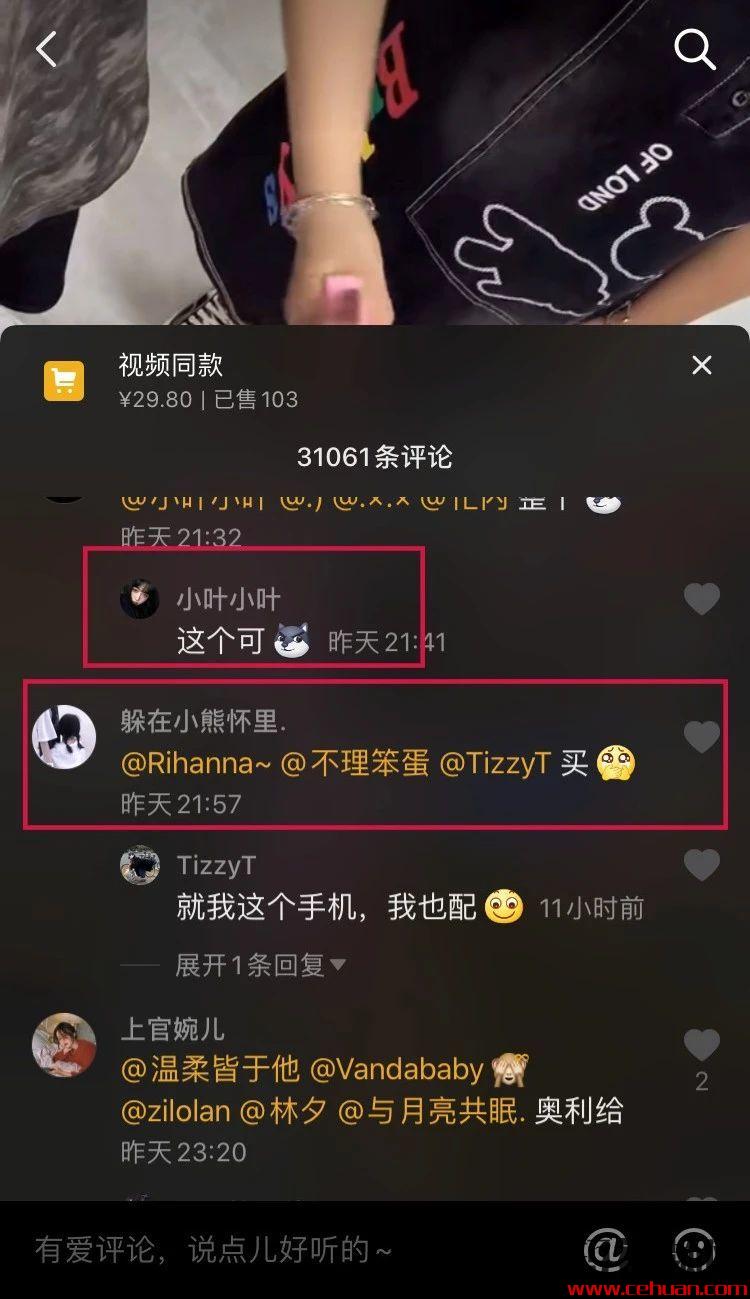Tap the @TizzyT mention link
The width and height of the screenshot is (750, 1299).
click(495, 764)
